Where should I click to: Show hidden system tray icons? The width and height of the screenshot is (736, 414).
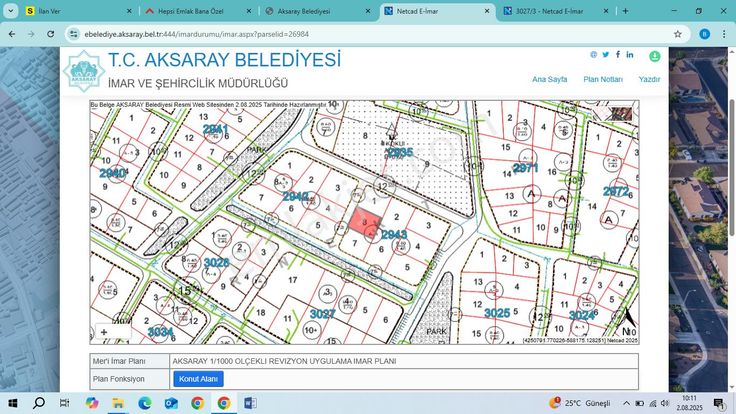[x=627, y=403]
